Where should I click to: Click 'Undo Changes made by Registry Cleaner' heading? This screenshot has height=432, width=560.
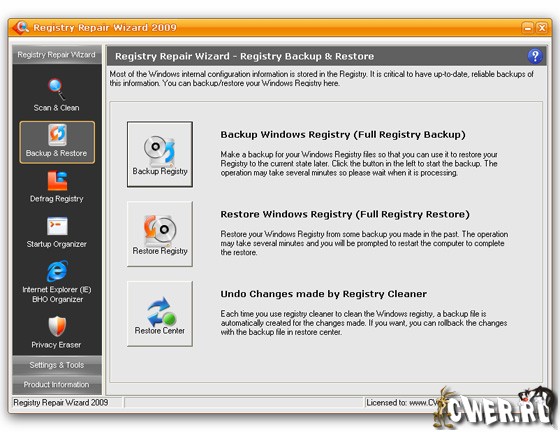point(324,294)
